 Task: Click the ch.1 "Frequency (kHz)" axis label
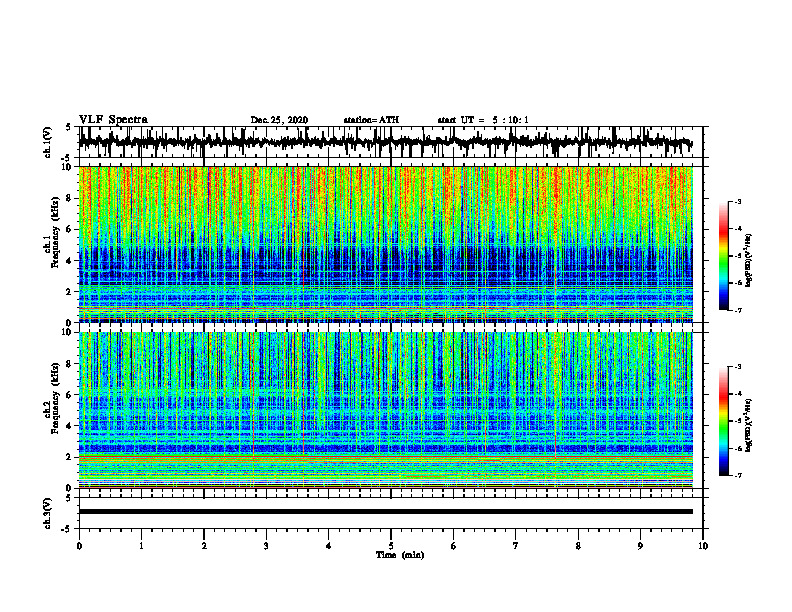click(x=56, y=232)
